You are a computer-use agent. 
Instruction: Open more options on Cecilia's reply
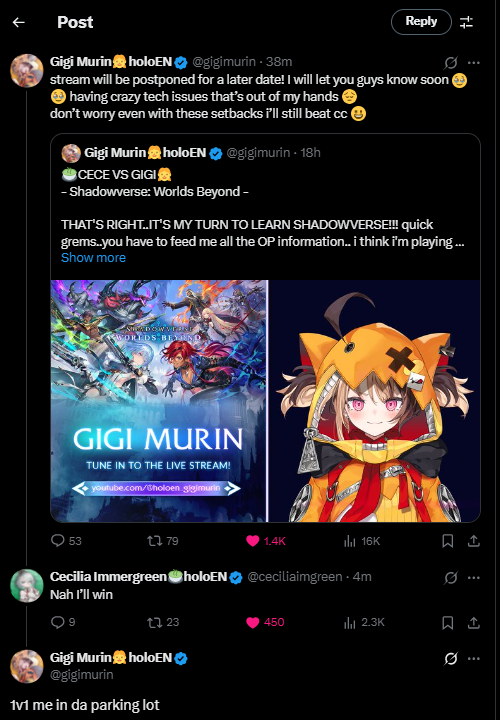(473, 578)
